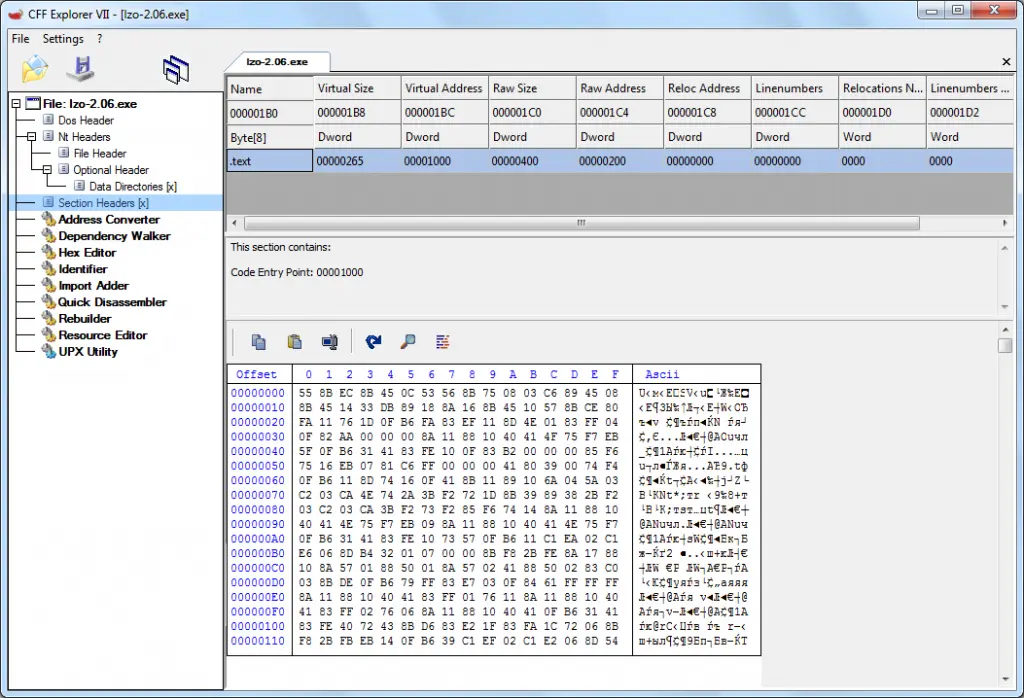Click the Save floppy disk icon
Viewport: 1024px width, 698px height.
80,68
